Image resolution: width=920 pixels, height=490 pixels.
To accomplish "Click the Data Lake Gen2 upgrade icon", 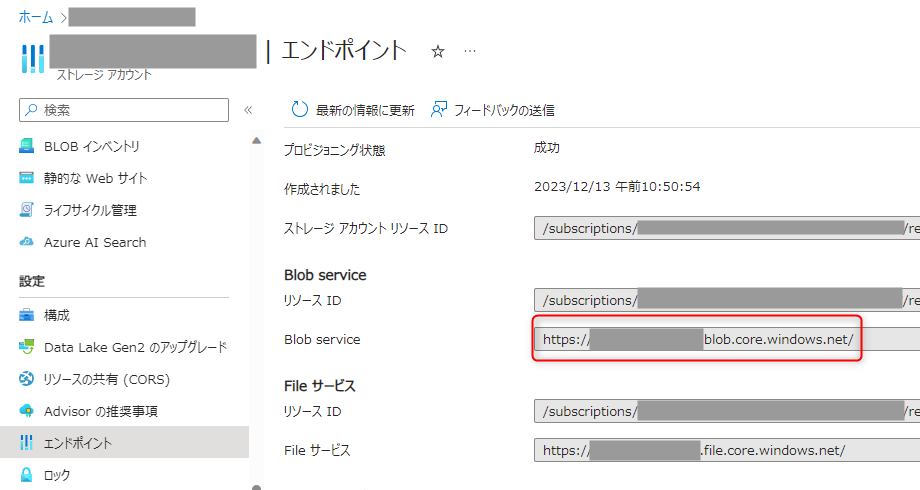I will tap(26, 347).
